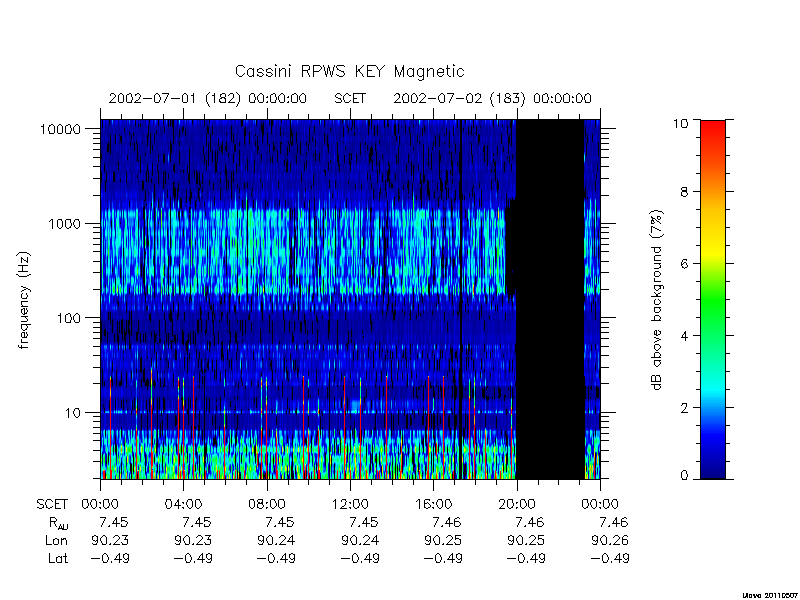Click the 16:00 time tick label
This screenshot has width=800, height=600.
[x=433, y=505]
